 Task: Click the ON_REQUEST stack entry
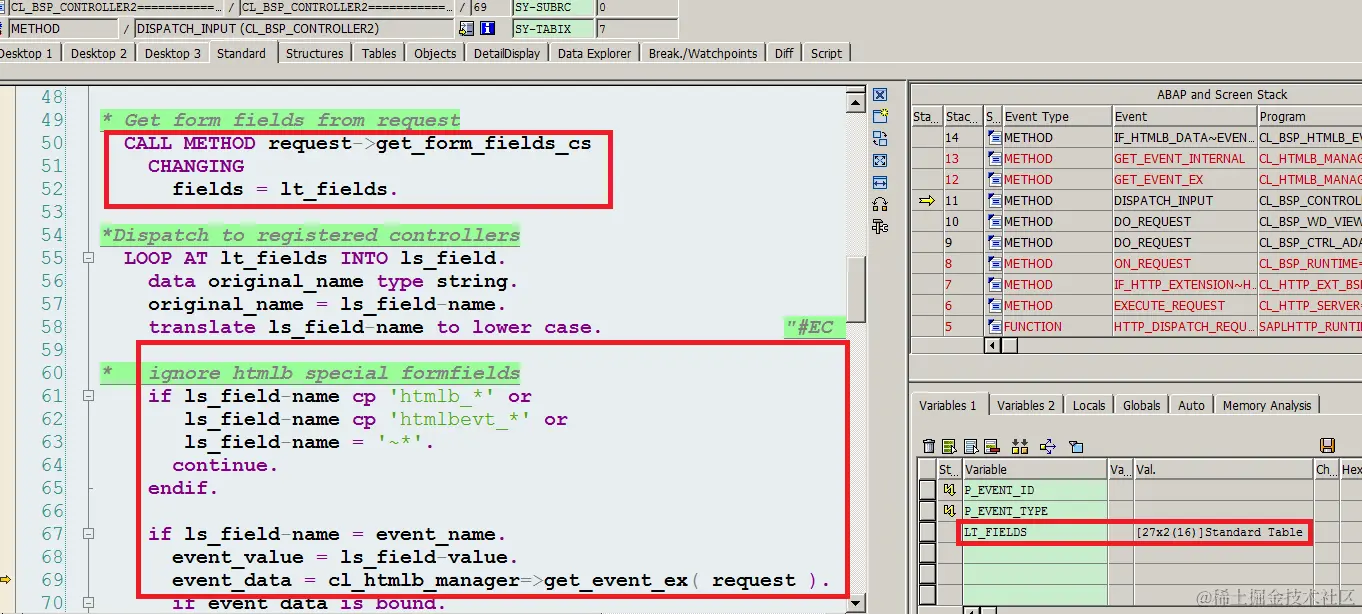click(1183, 264)
